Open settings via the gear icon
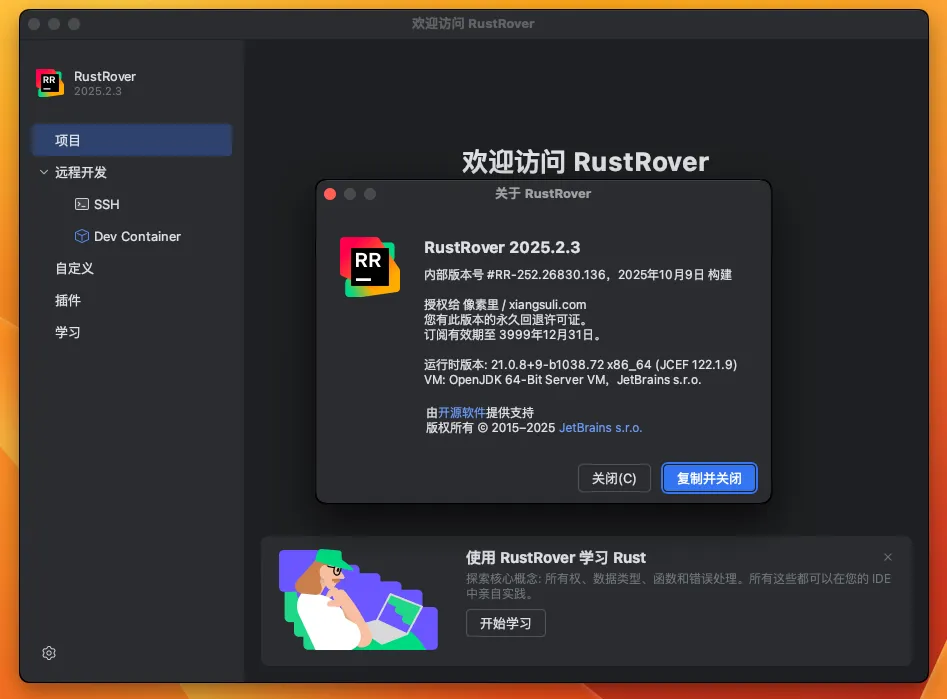947x699 pixels. 49,653
